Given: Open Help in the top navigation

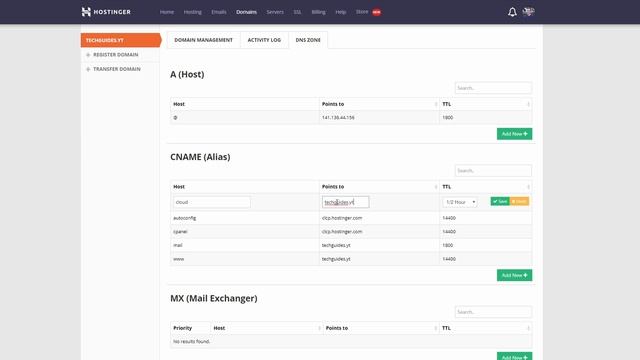Looking at the screenshot, I should pyautogui.click(x=340, y=12).
